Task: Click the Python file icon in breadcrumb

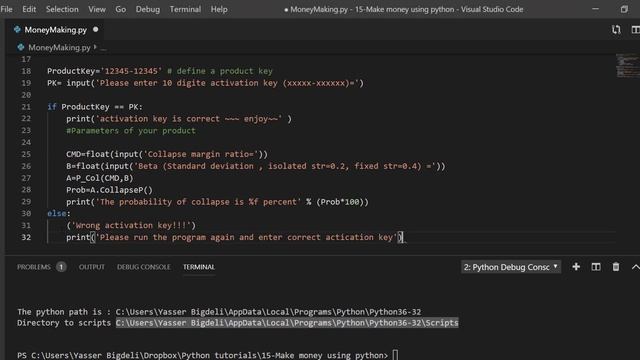Action: [x=21, y=47]
